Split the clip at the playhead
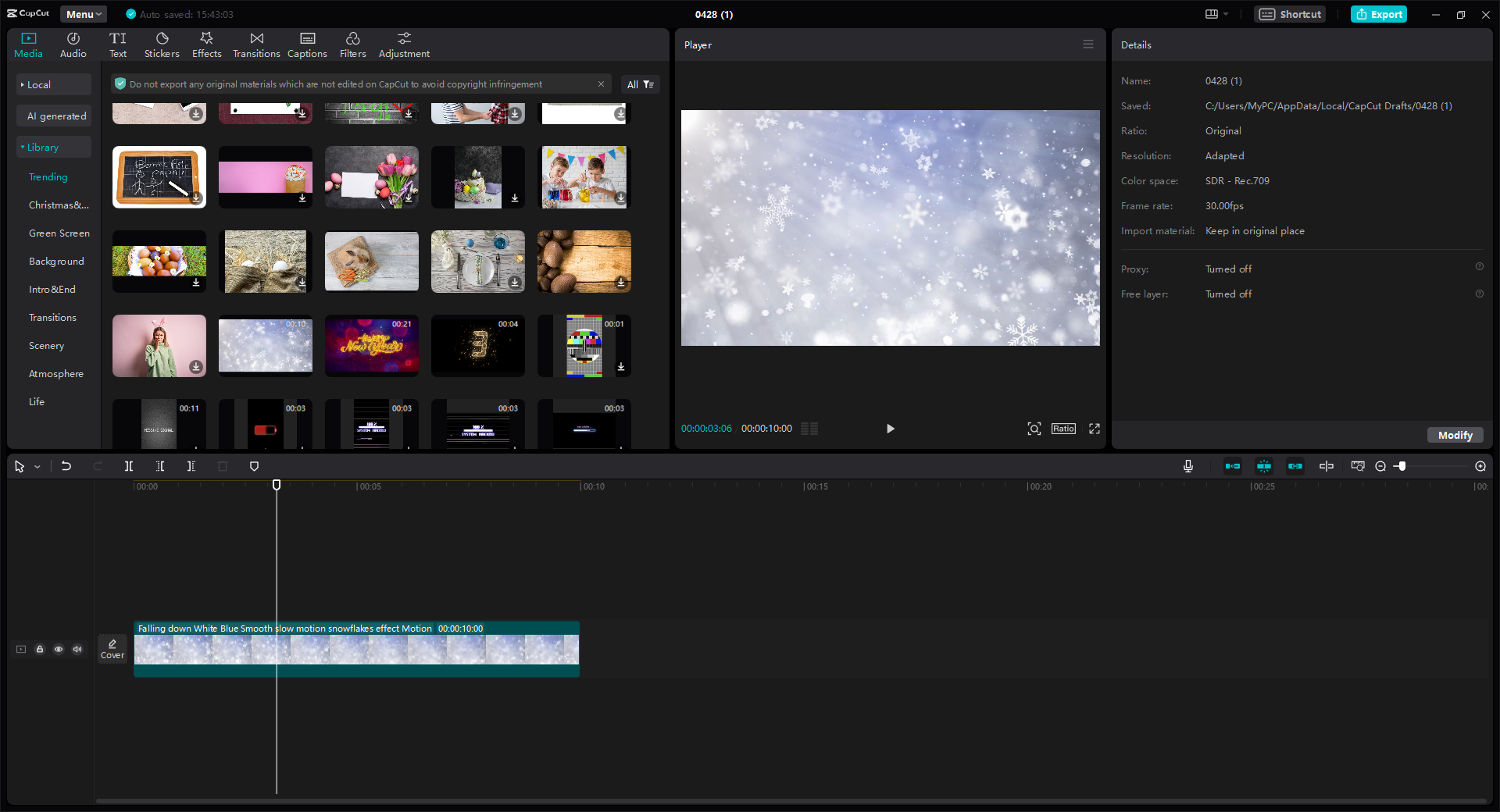This screenshot has width=1500, height=812. point(129,466)
